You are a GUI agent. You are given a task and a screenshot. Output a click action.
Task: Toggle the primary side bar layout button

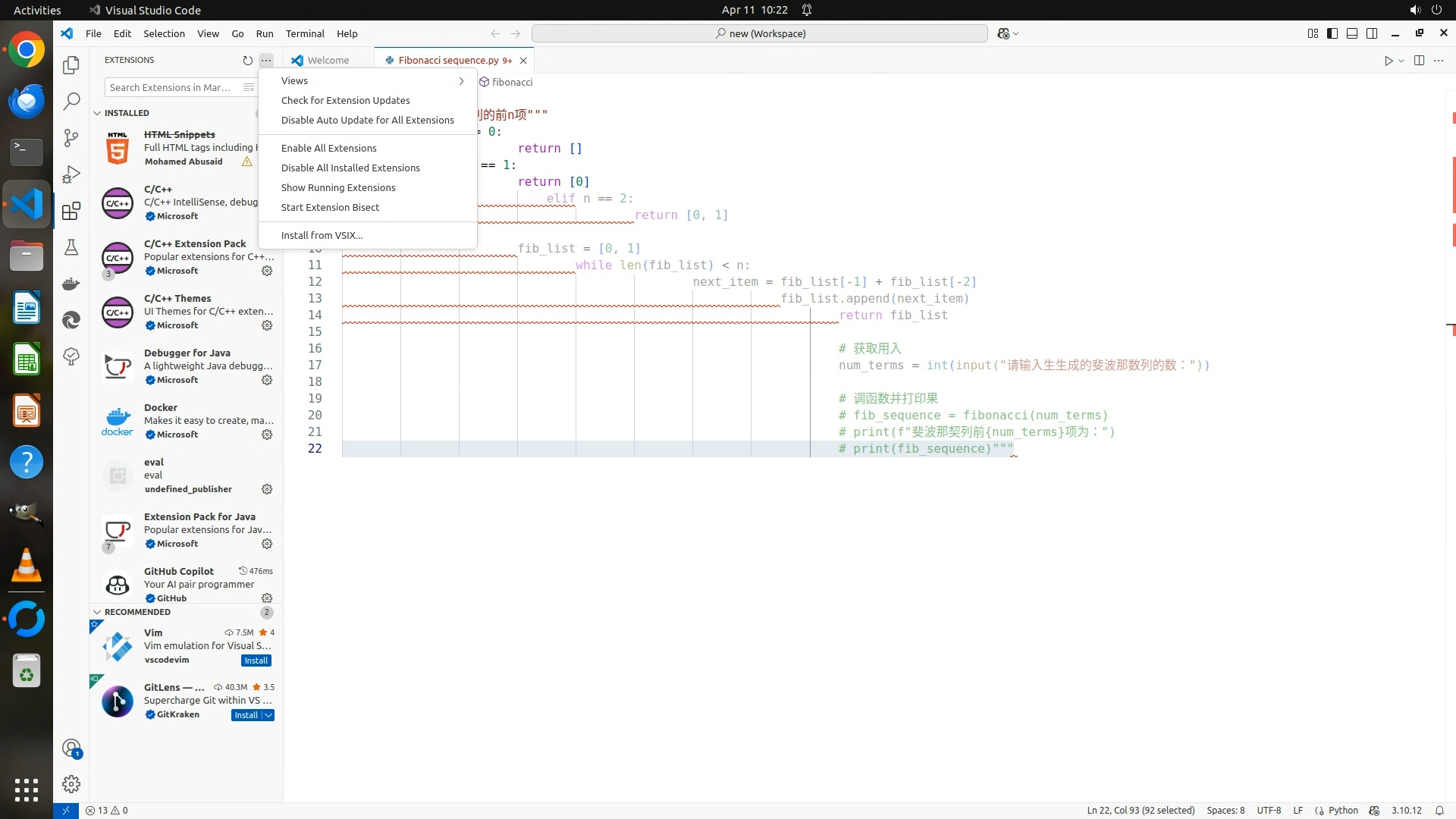click(x=1332, y=33)
